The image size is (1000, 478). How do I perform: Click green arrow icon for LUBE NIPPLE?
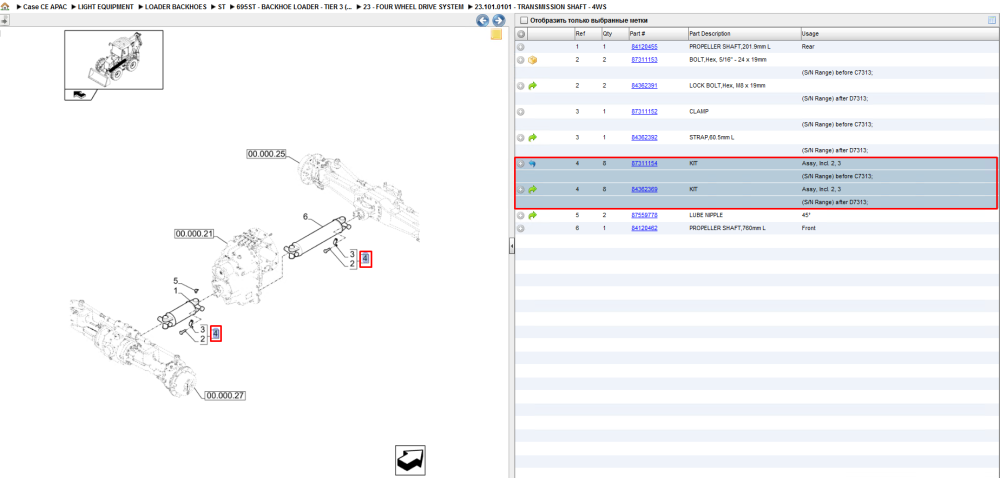pos(533,215)
